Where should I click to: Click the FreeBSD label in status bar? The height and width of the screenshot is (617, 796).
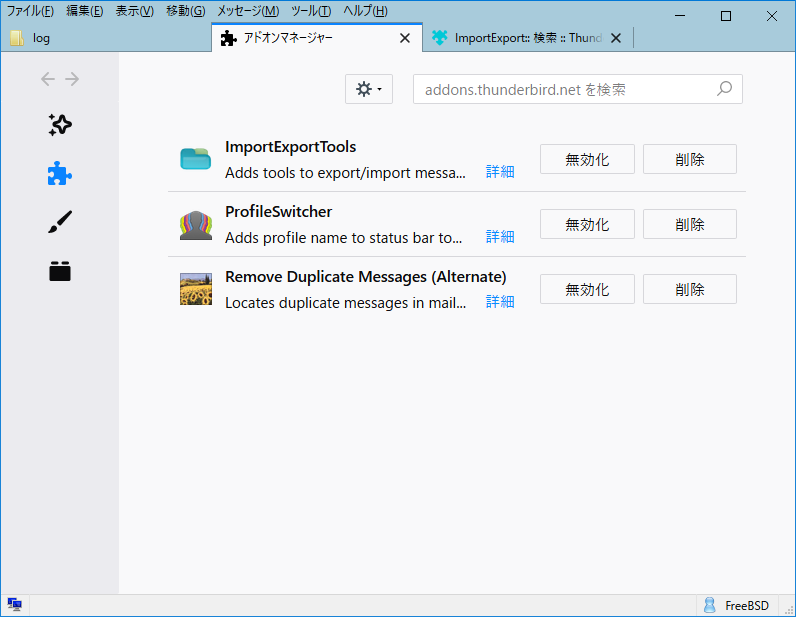click(747, 606)
